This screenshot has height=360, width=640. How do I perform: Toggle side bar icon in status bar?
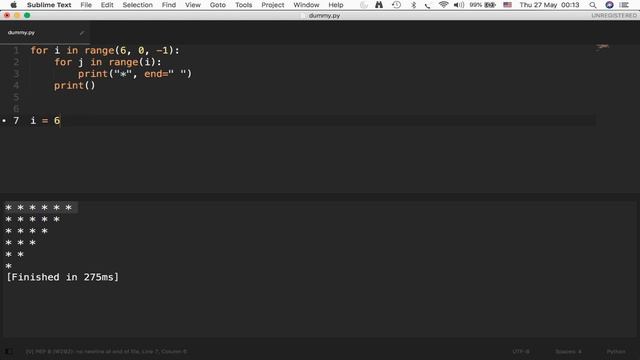[8, 351]
